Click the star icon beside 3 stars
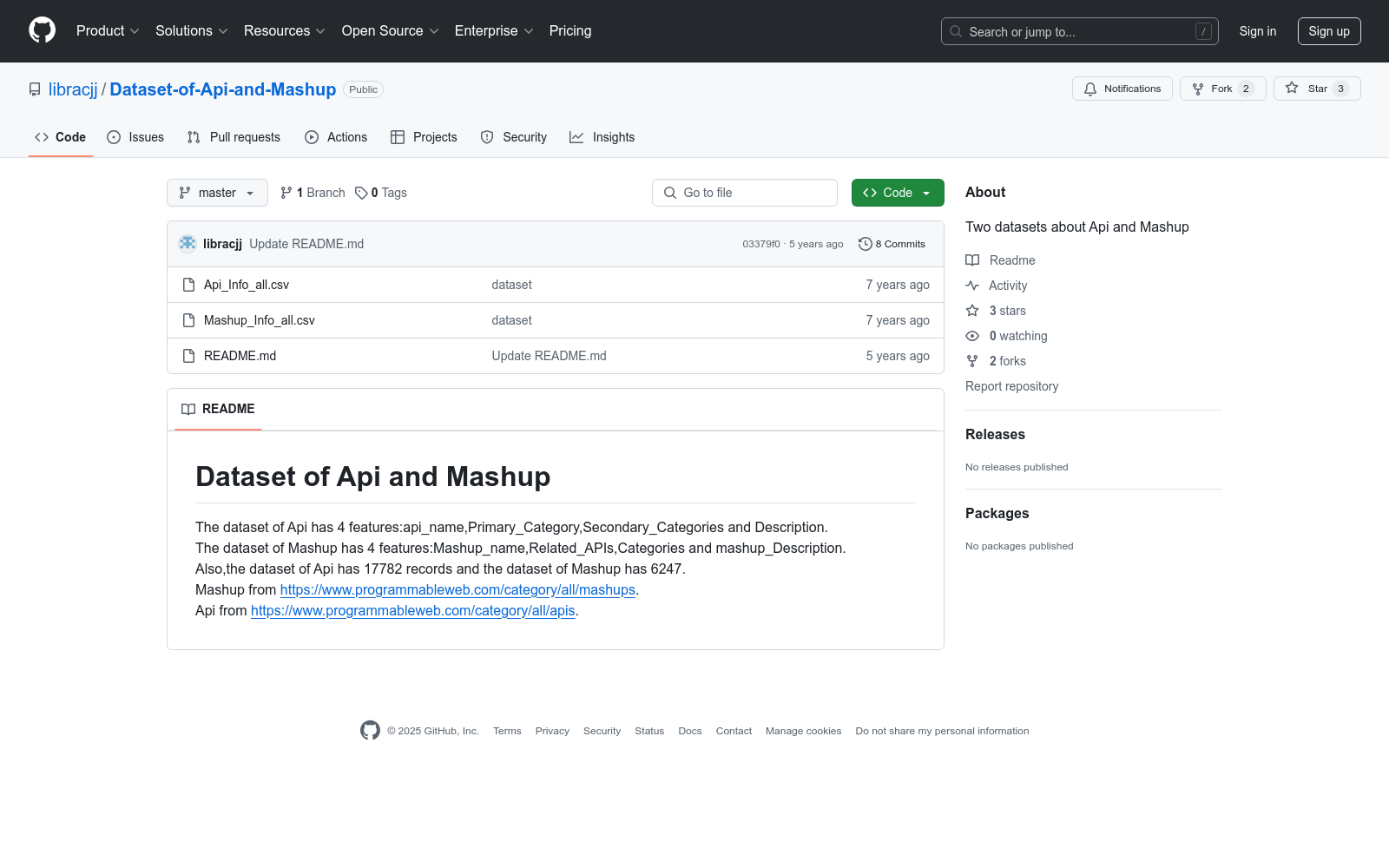This screenshot has height=868, width=1389. pyautogui.click(x=972, y=311)
